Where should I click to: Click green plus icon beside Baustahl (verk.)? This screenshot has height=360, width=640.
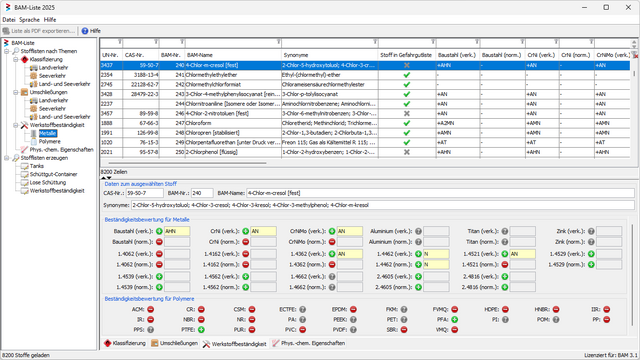tap(159, 231)
